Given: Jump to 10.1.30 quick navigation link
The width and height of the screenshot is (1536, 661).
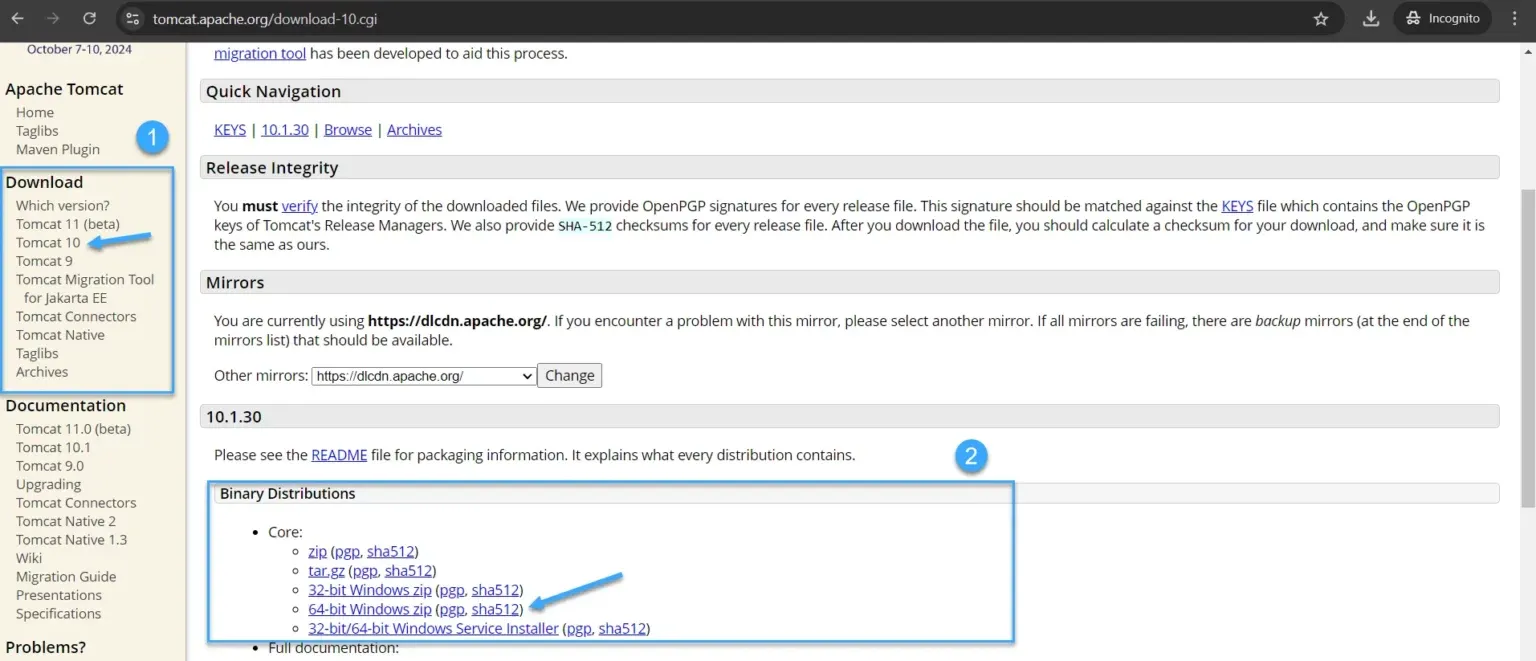Looking at the screenshot, I should [x=285, y=130].
